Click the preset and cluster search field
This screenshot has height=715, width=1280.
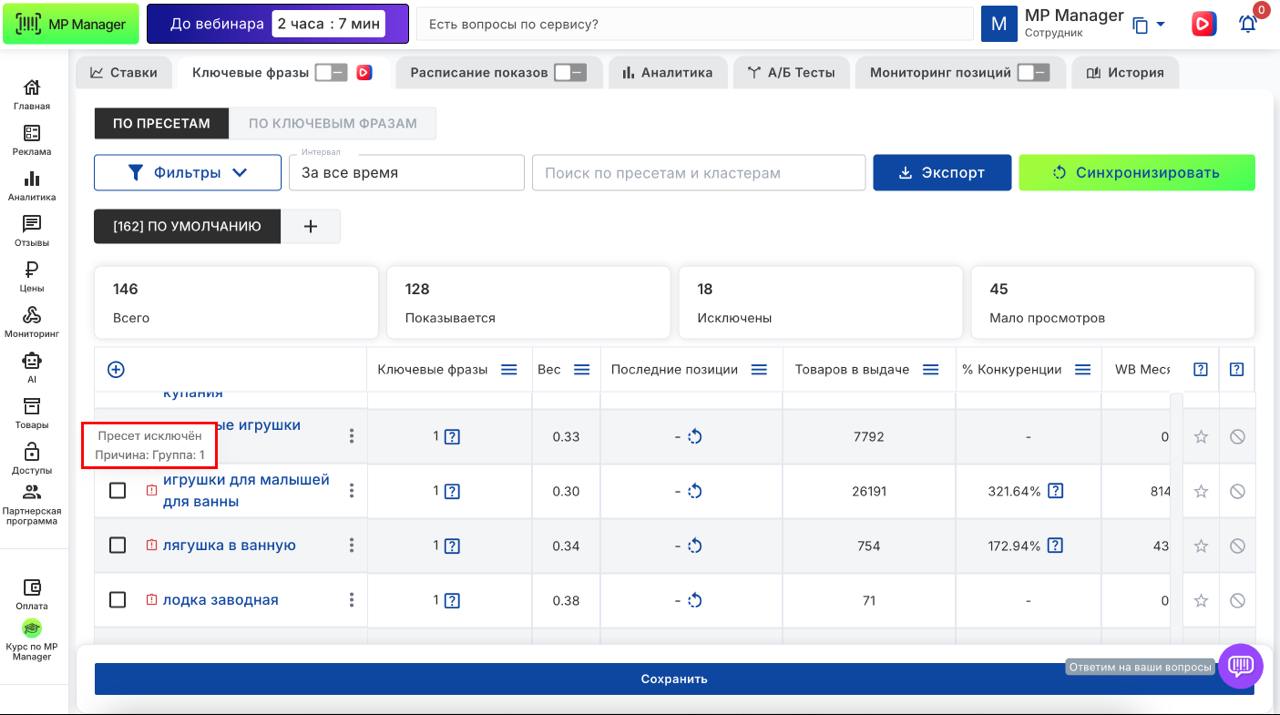coord(698,172)
